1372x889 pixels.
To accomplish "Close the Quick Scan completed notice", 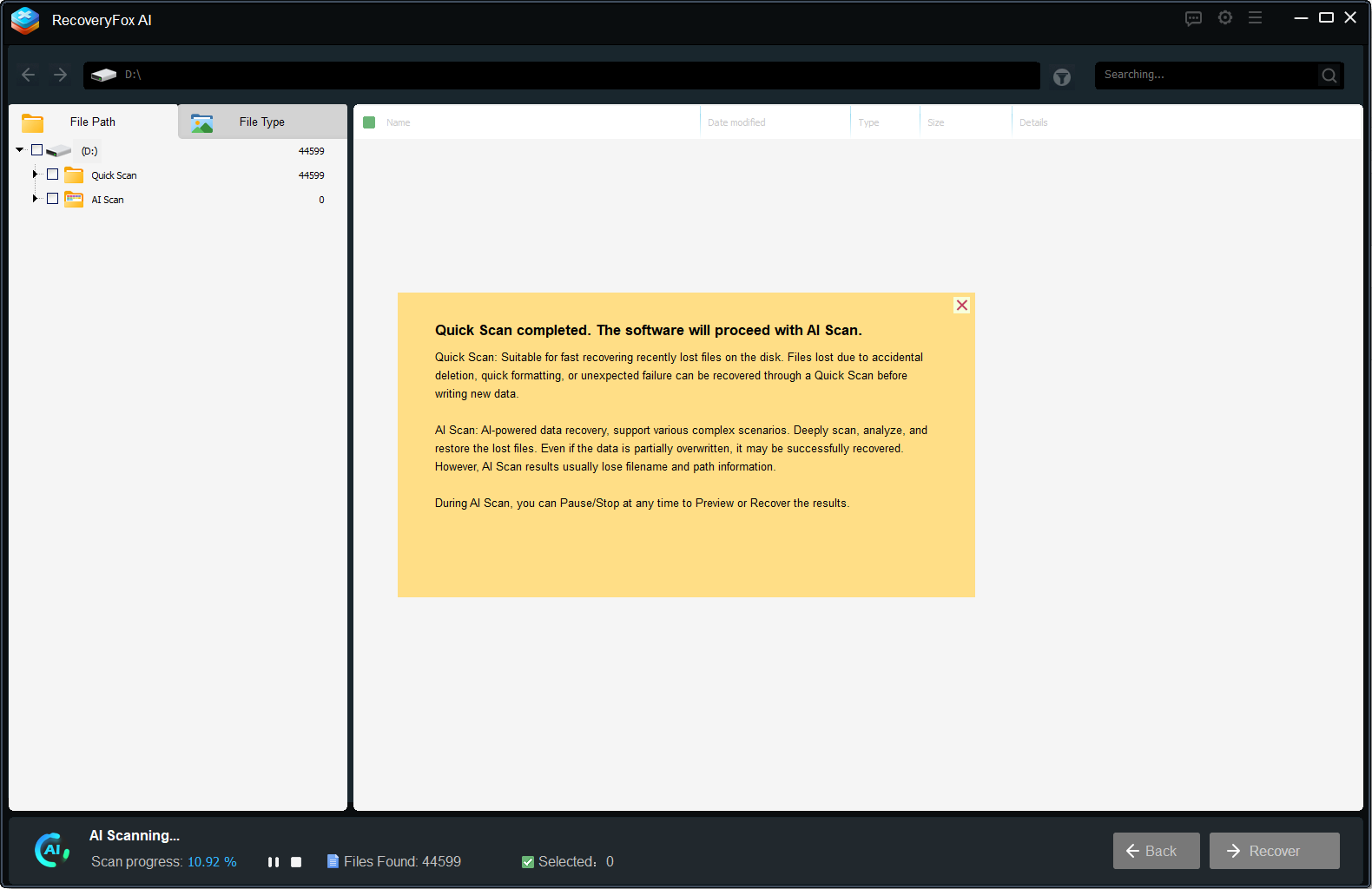I will point(961,305).
